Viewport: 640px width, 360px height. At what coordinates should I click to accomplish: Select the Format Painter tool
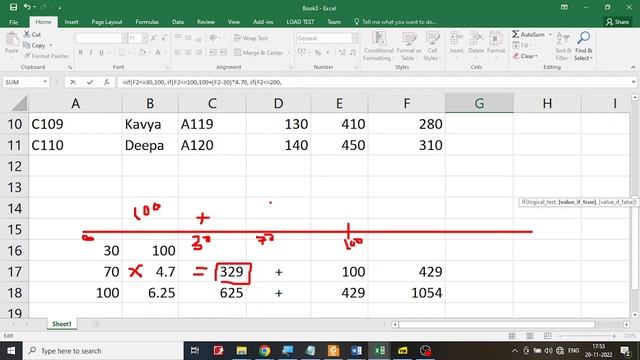[46, 56]
